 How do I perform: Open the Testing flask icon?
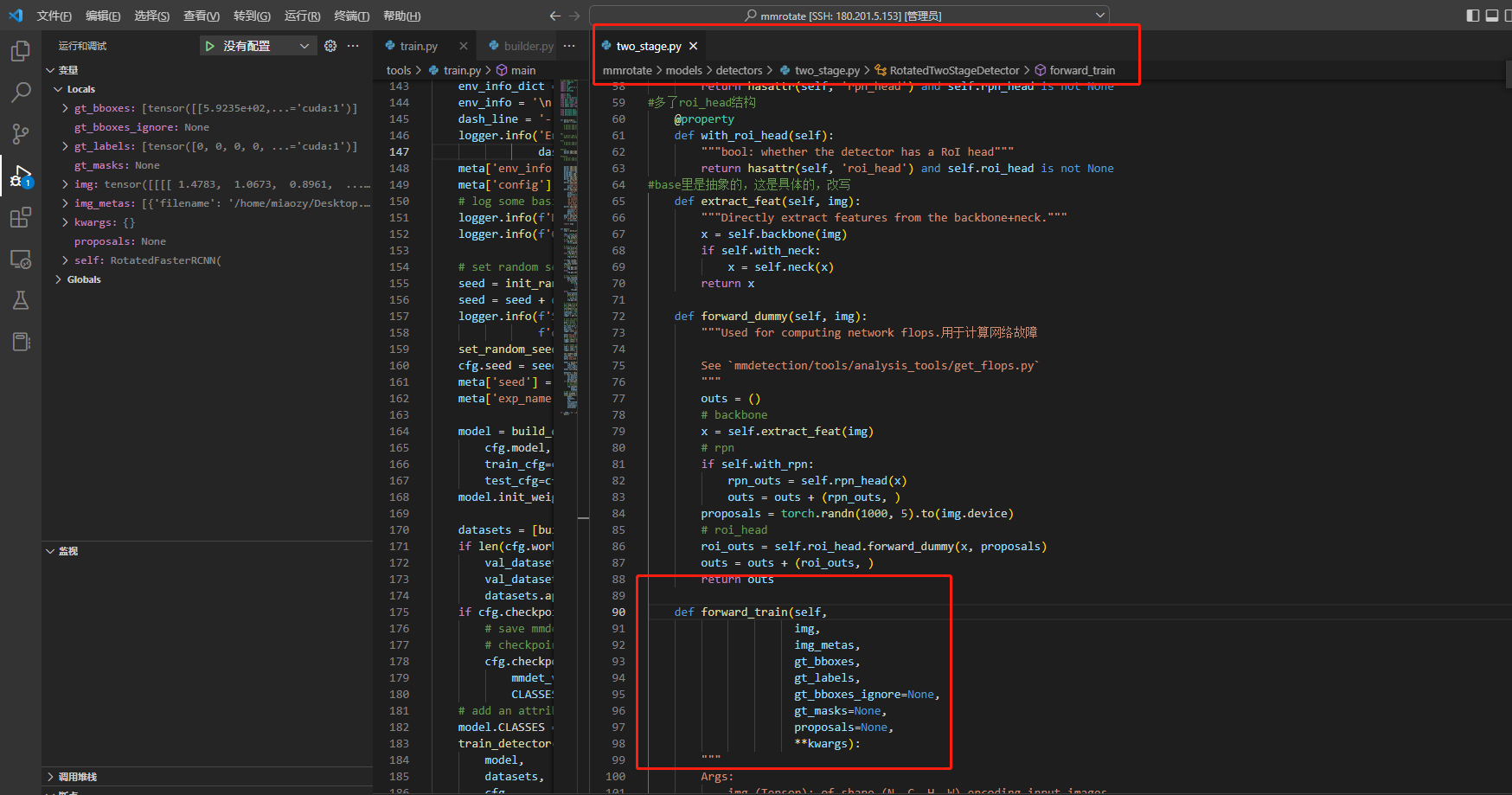pos(21,300)
